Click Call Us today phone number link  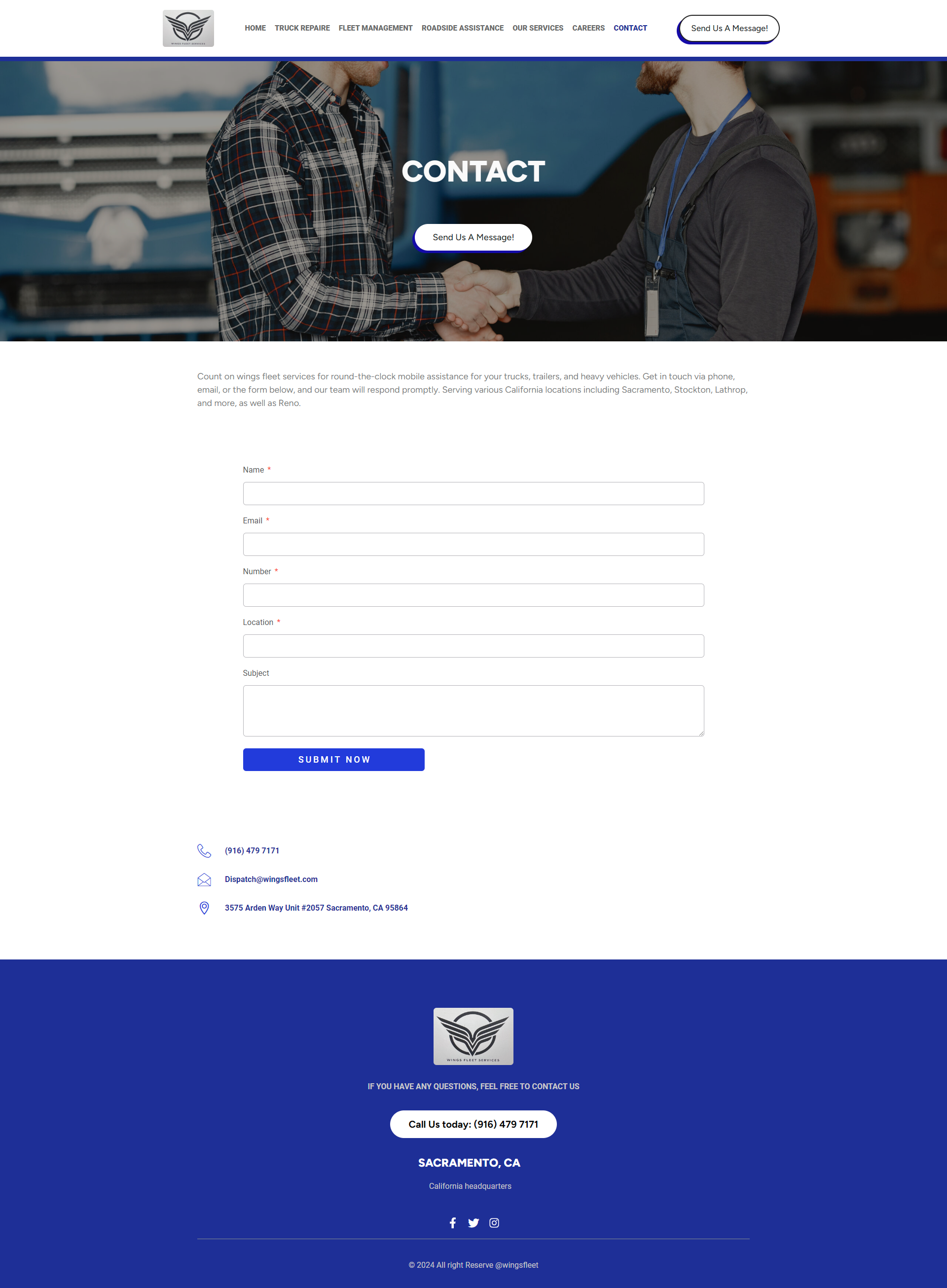[x=473, y=1124]
